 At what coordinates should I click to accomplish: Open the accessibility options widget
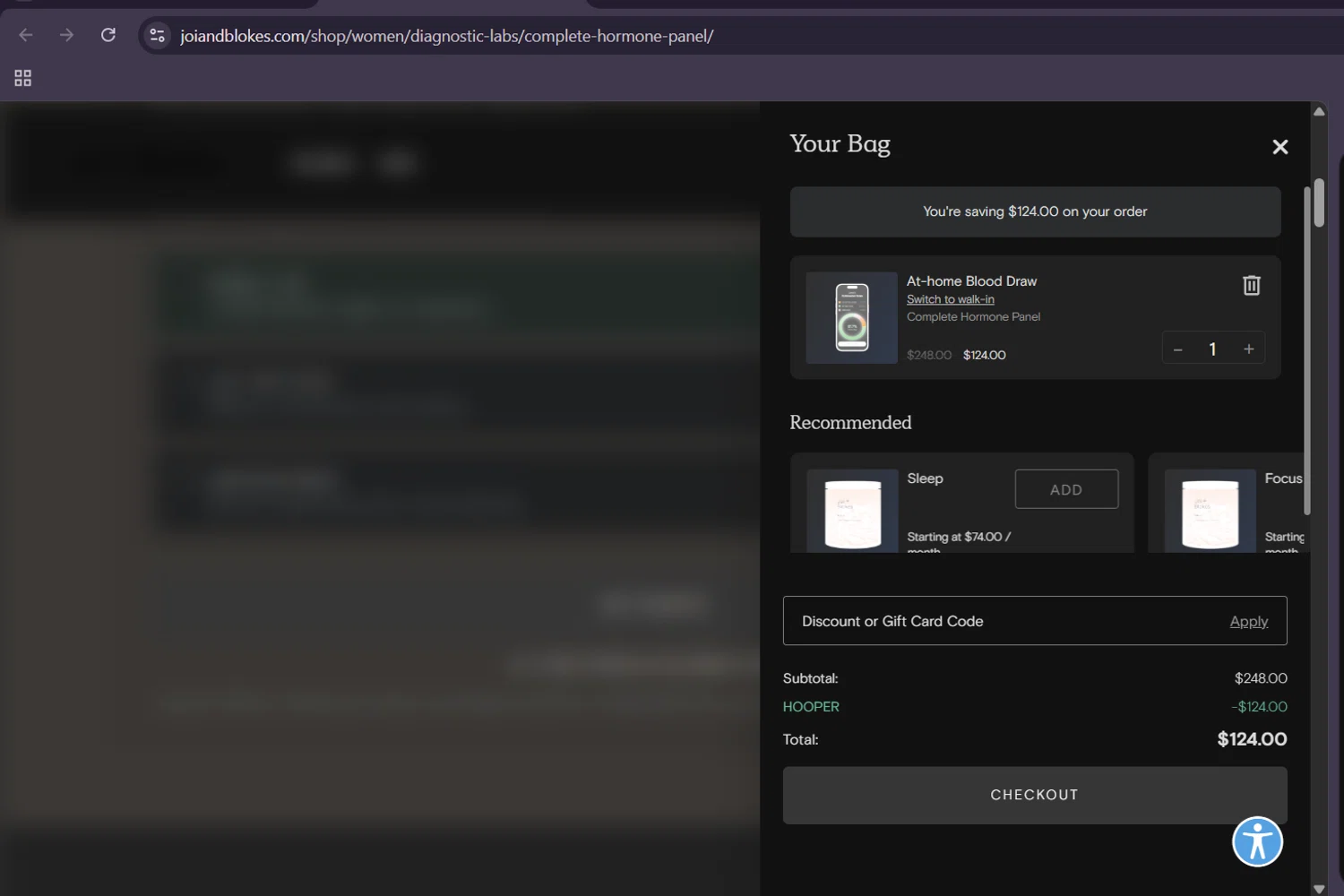(x=1257, y=842)
